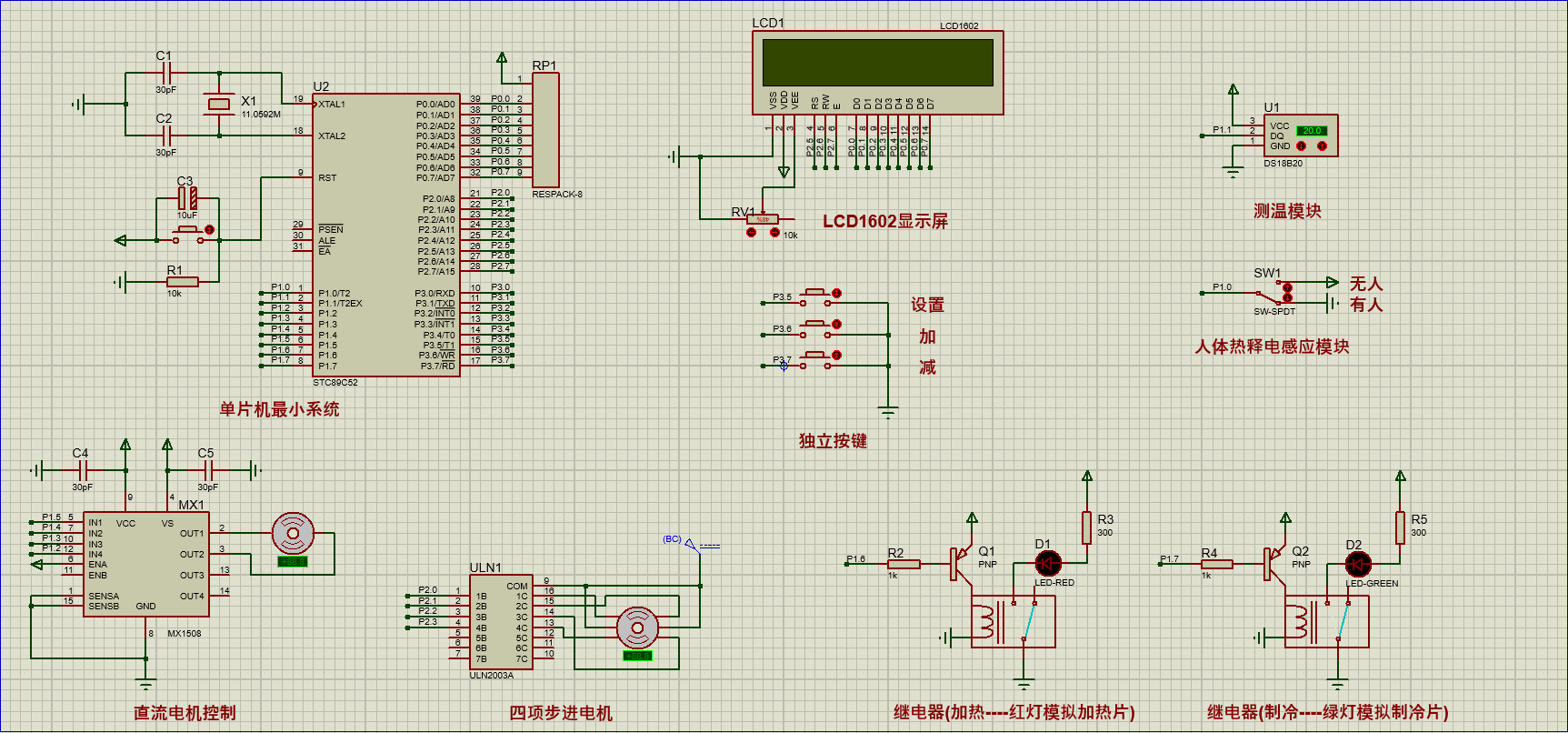Viewport: 1568px width, 733px height.
Task: Select resistor R3 300
Action: (1086, 527)
